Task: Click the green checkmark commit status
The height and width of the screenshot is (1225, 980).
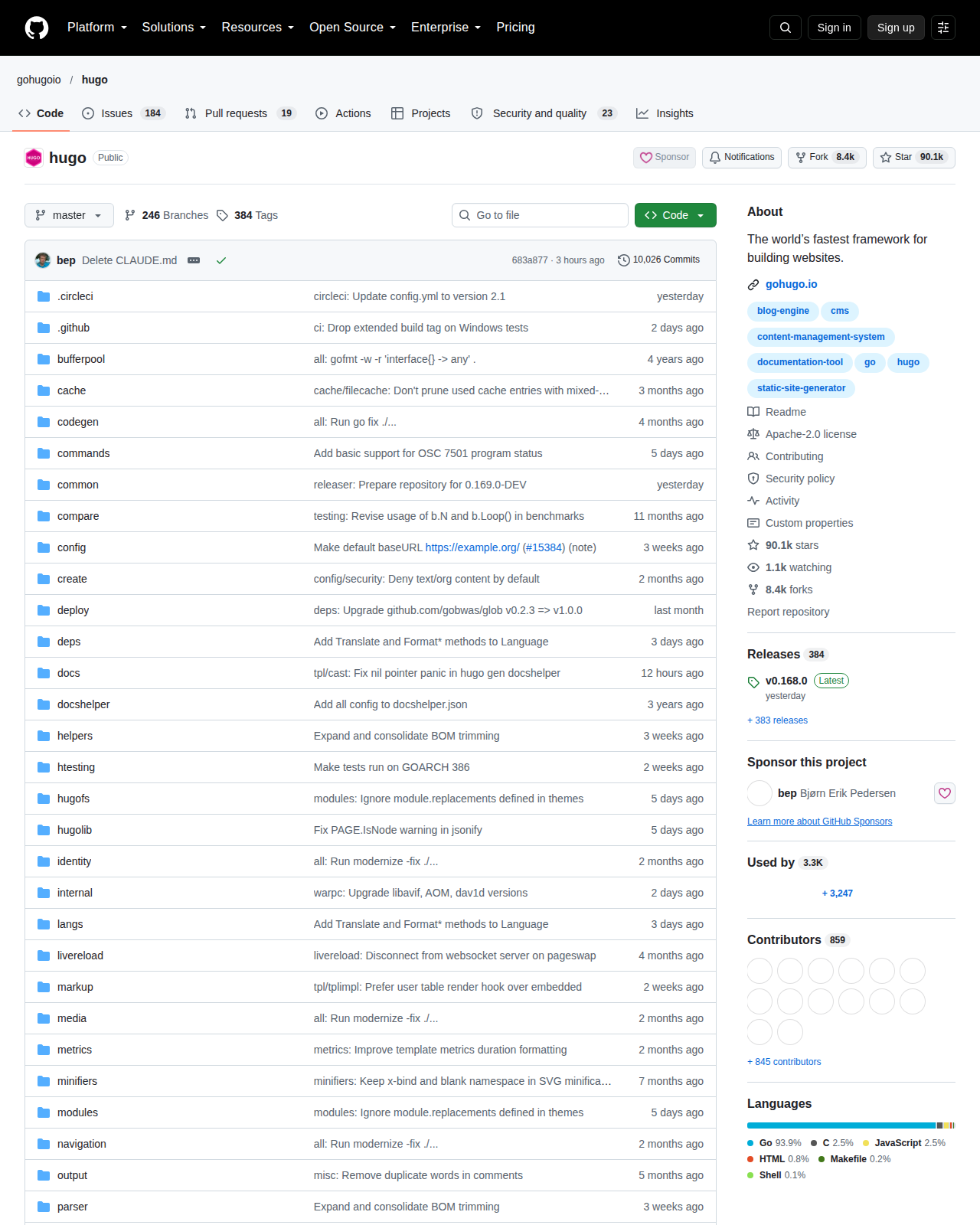Action: pyautogui.click(x=221, y=260)
